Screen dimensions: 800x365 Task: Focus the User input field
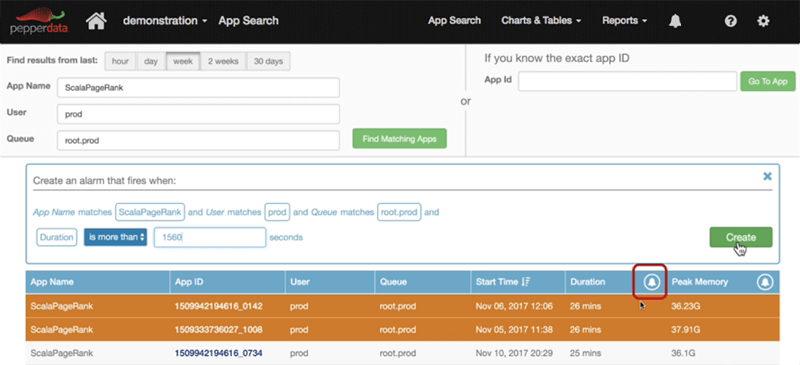198,114
